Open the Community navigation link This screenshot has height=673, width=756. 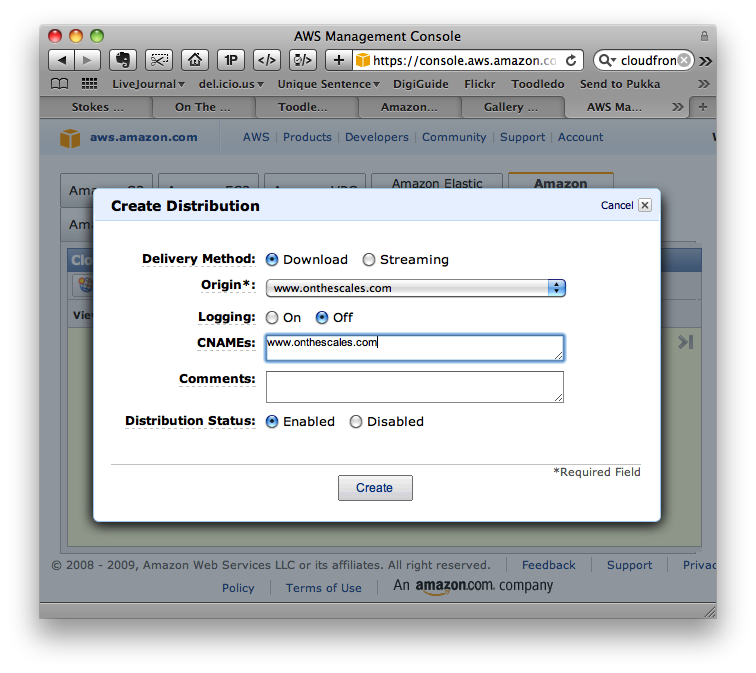pos(454,137)
